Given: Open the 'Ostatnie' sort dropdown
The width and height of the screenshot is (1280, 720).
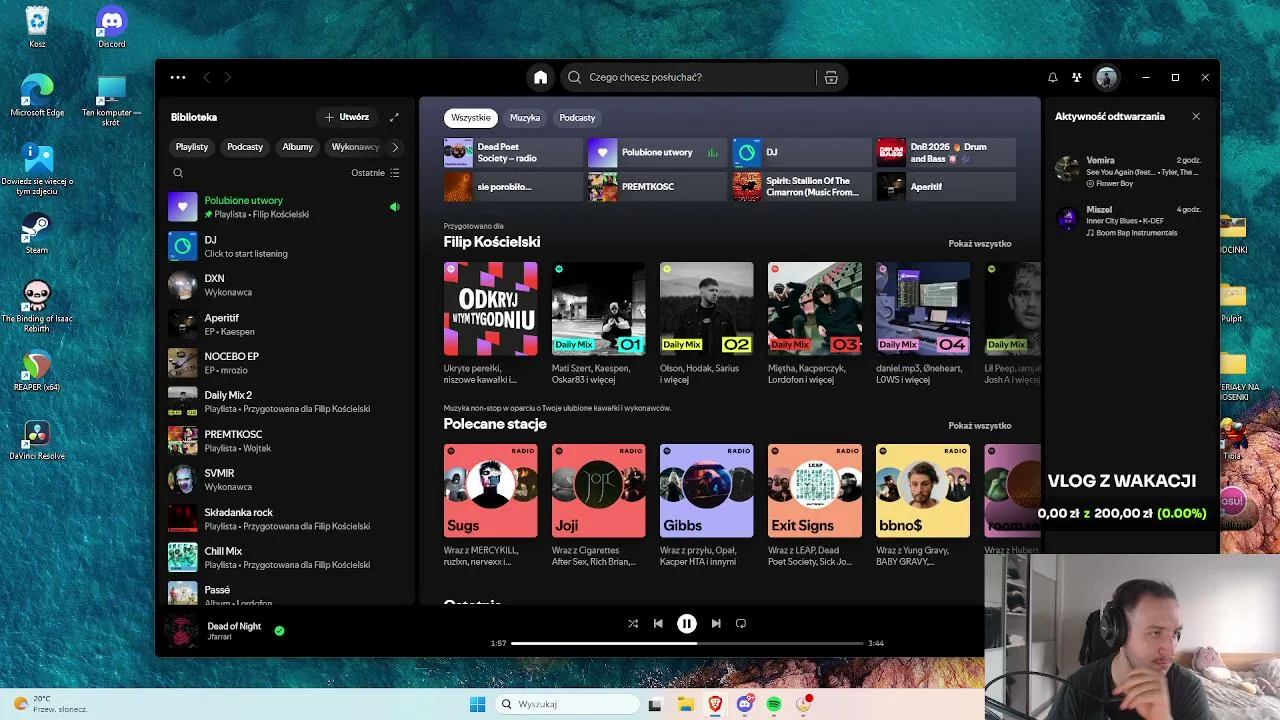Looking at the screenshot, I should point(375,173).
